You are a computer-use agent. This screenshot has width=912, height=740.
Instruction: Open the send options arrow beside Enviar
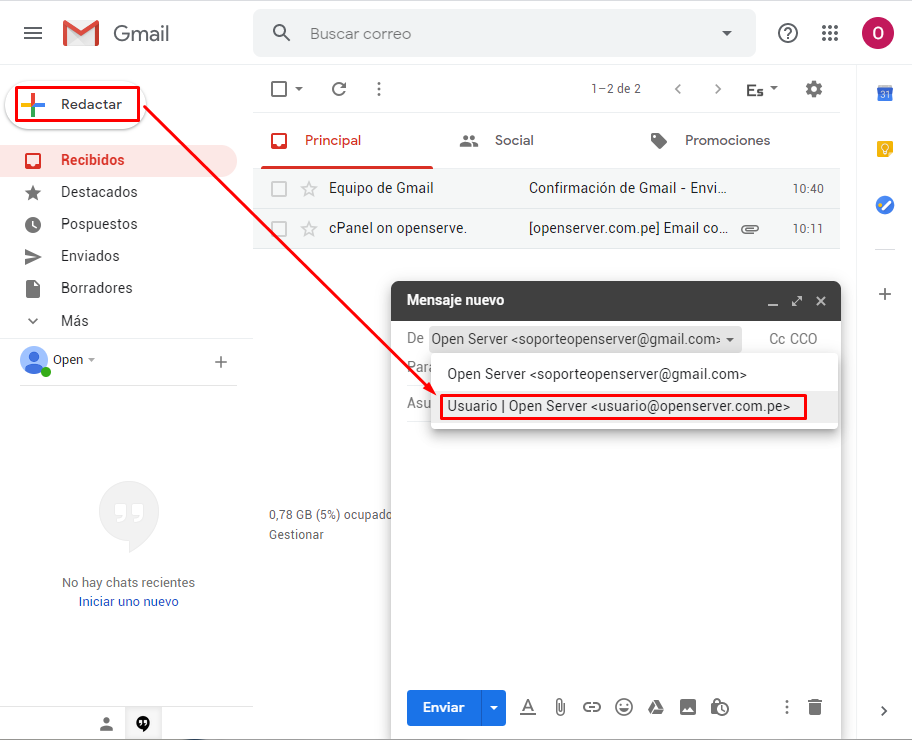494,708
